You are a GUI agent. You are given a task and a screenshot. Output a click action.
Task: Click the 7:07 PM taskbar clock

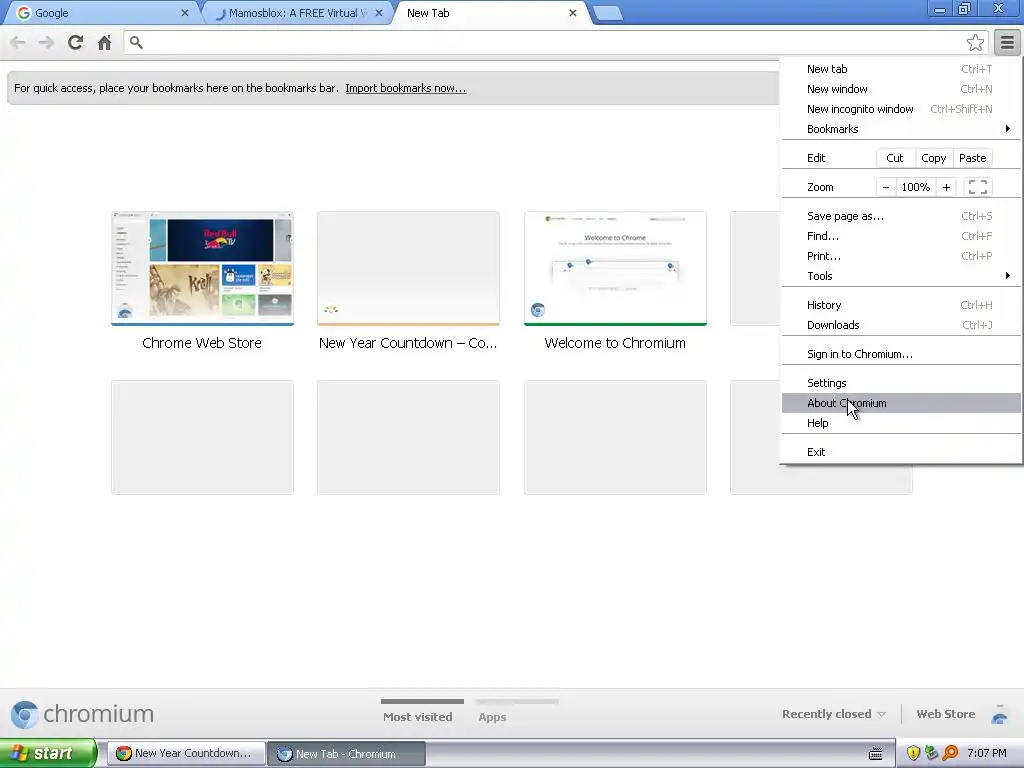(x=987, y=753)
